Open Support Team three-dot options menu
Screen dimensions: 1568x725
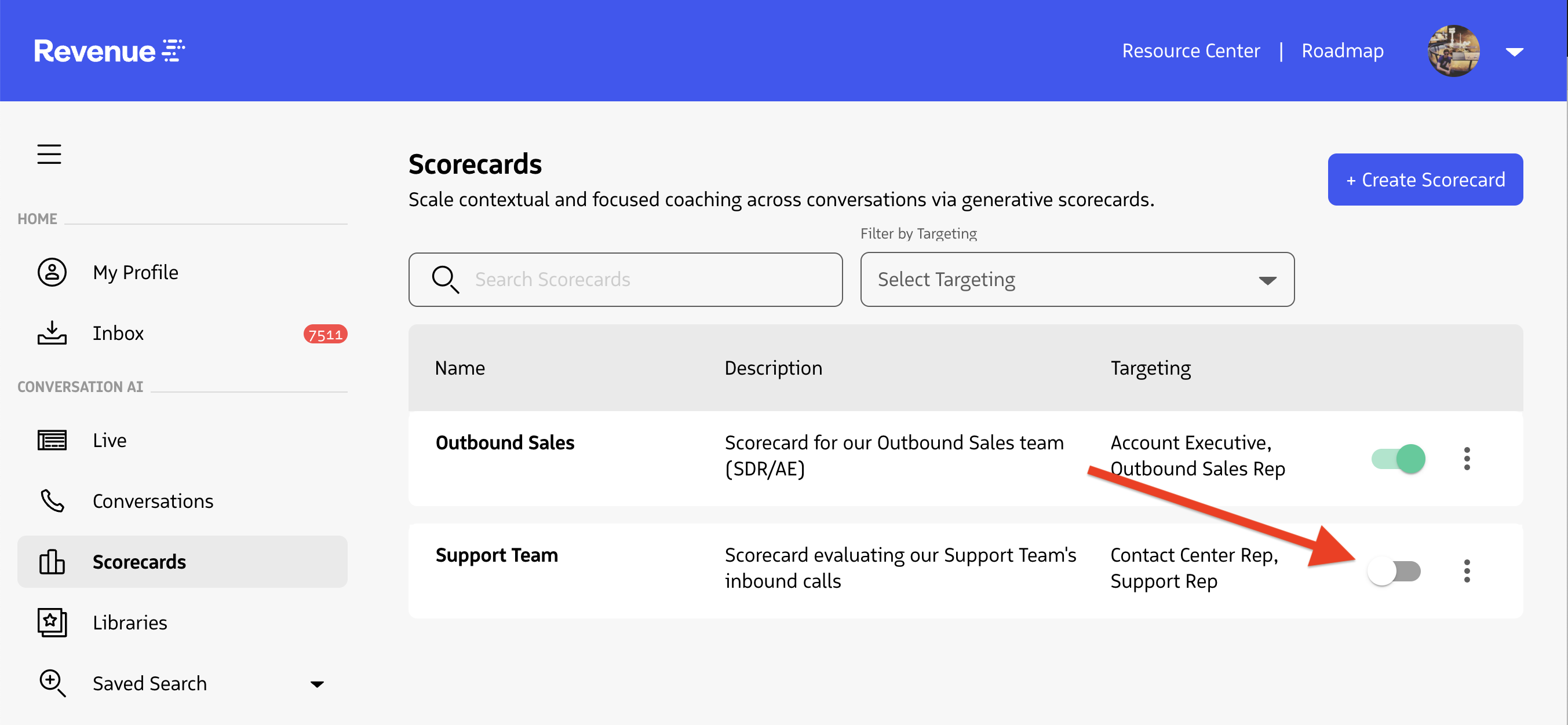click(1467, 570)
